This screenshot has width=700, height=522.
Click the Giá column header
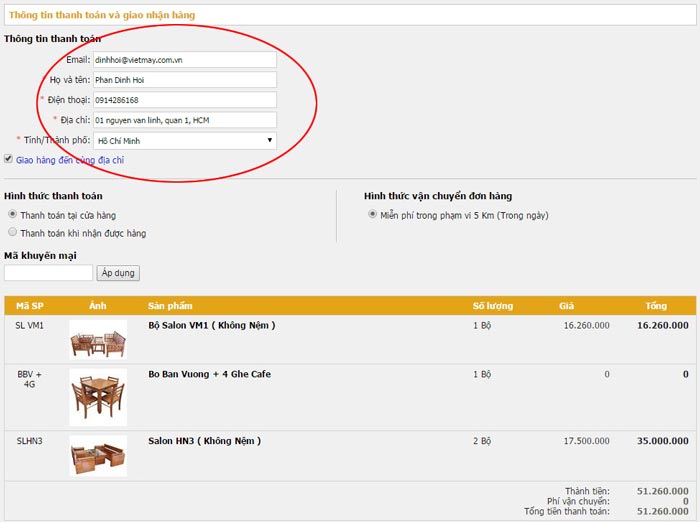click(x=566, y=306)
